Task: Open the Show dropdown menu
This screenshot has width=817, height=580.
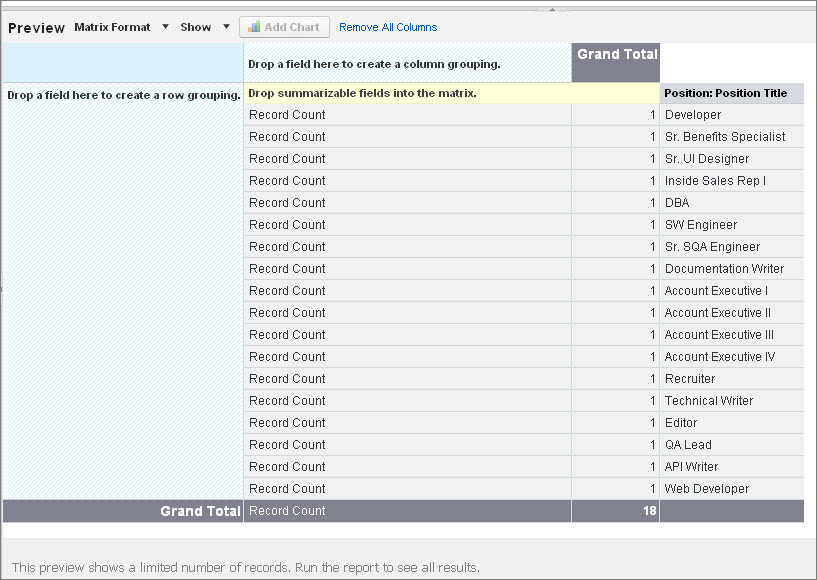Action: pyautogui.click(x=205, y=27)
